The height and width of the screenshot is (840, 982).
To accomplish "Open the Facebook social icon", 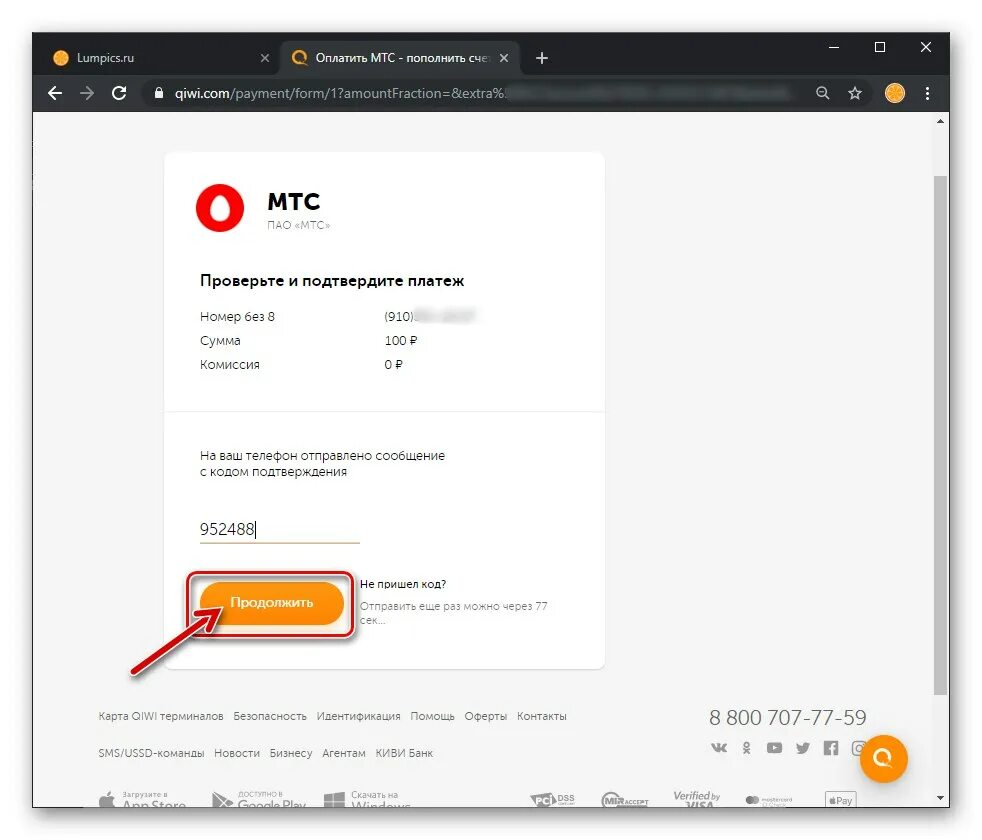I will tap(831, 748).
